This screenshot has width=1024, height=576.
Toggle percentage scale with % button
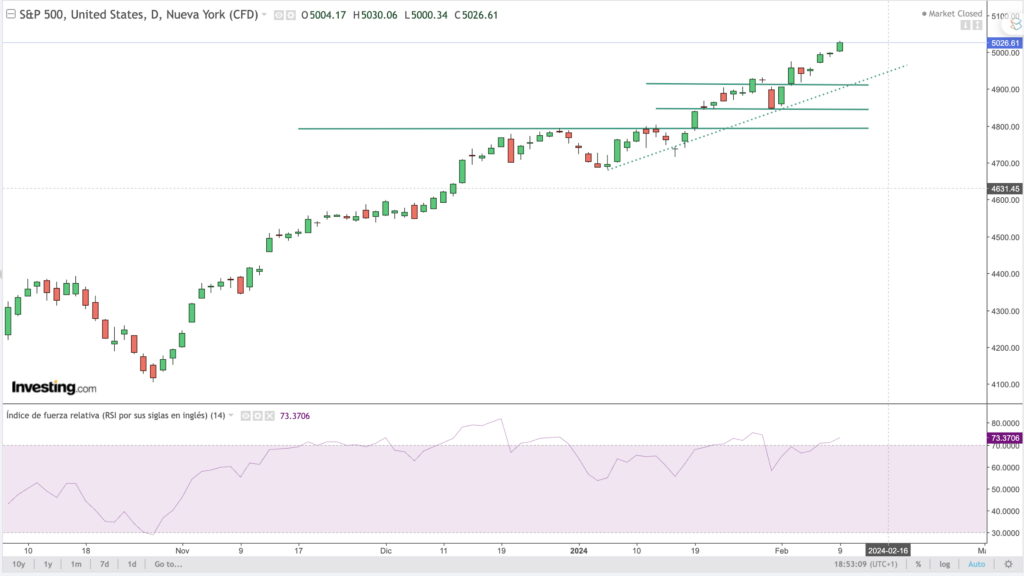coord(917,565)
